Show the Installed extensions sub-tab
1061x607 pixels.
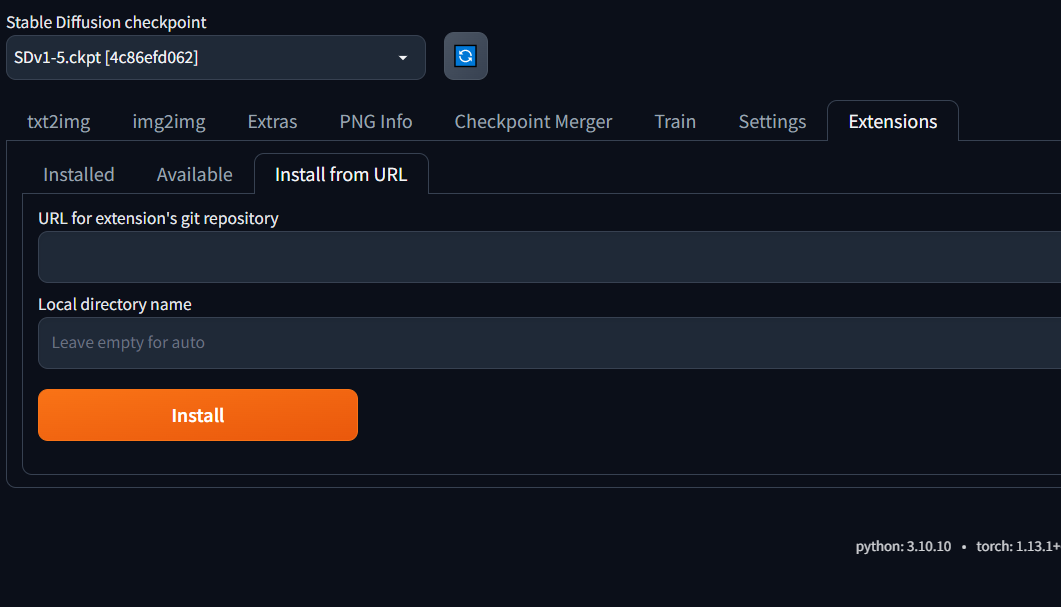pyautogui.click(x=79, y=174)
